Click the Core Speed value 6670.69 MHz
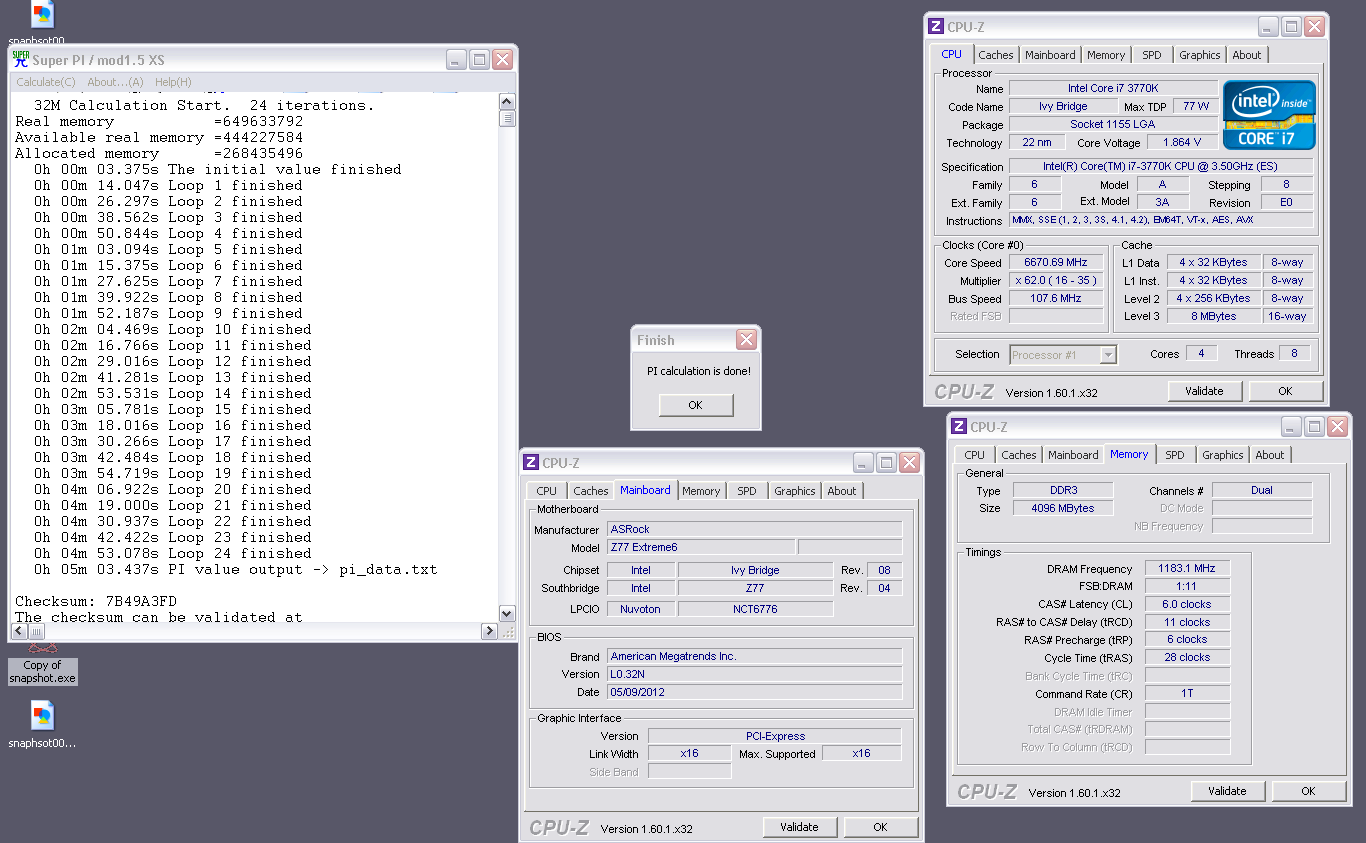 pyautogui.click(x=1055, y=262)
